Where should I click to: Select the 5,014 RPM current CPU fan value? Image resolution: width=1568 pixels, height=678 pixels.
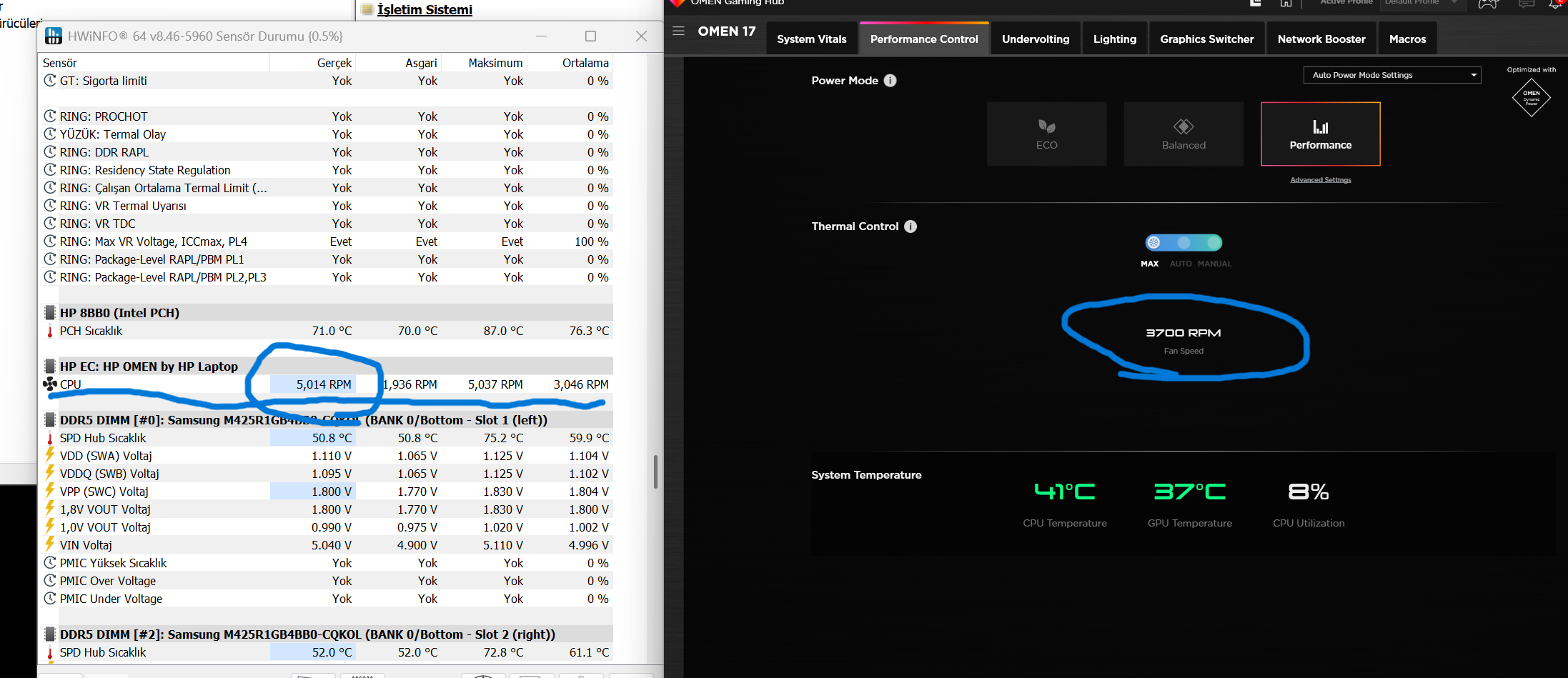tap(312, 384)
